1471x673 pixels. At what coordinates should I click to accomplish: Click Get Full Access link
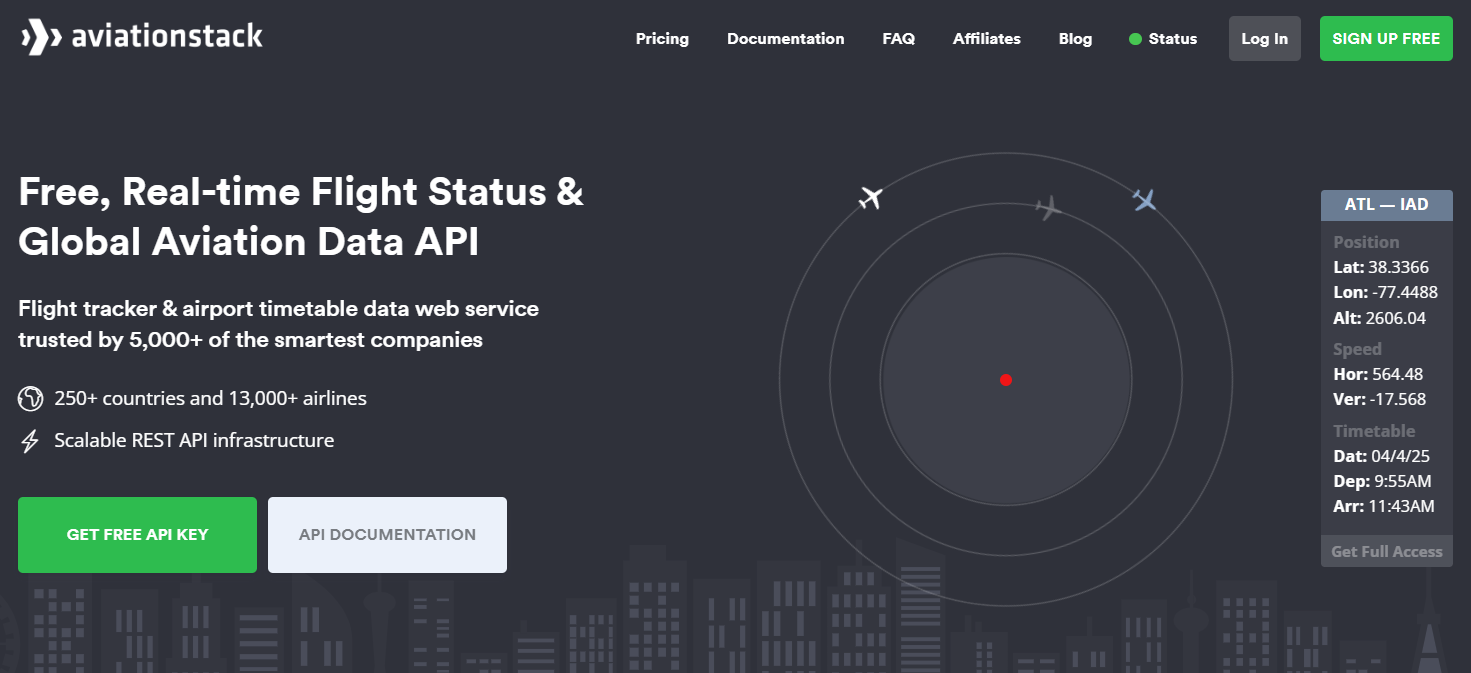(x=1387, y=552)
